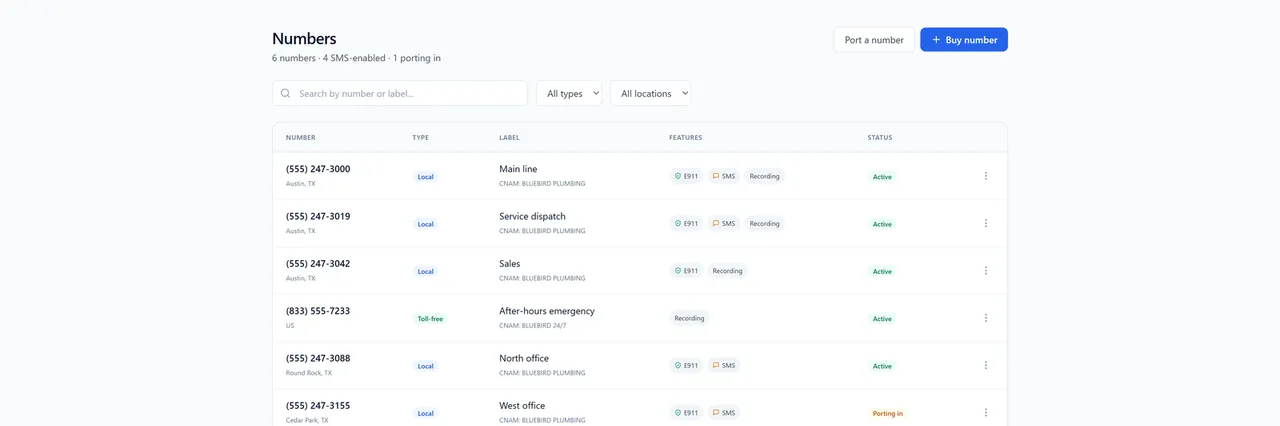Image resolution: width=1280 pixels, height=426 pixels.
Task: Click the Recording badge on After-hours emergency row
Action: pyautogui.click(x=690, y=318)
